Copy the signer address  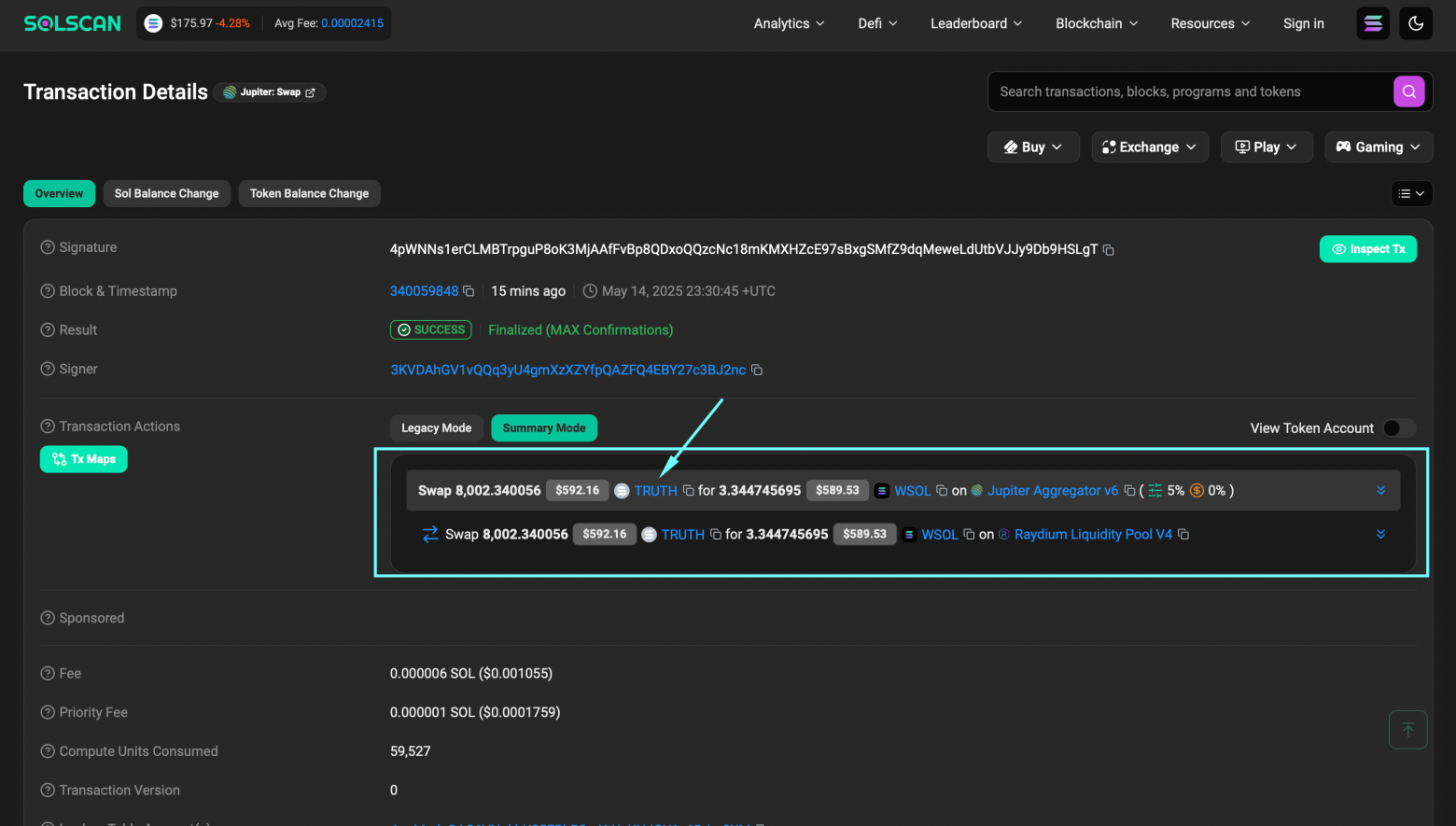coord(757,371)
